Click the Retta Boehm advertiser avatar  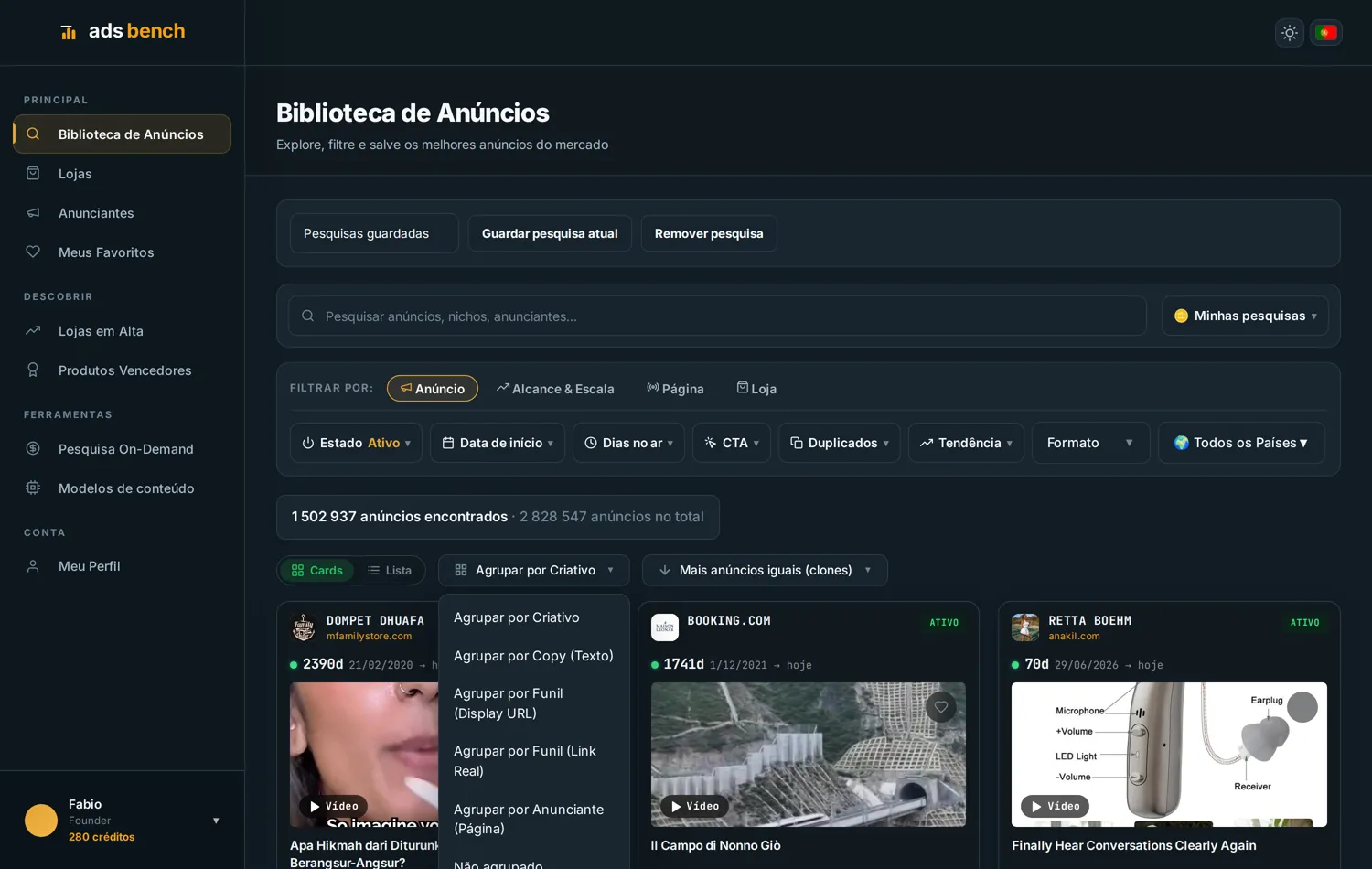pos(1025,628)
